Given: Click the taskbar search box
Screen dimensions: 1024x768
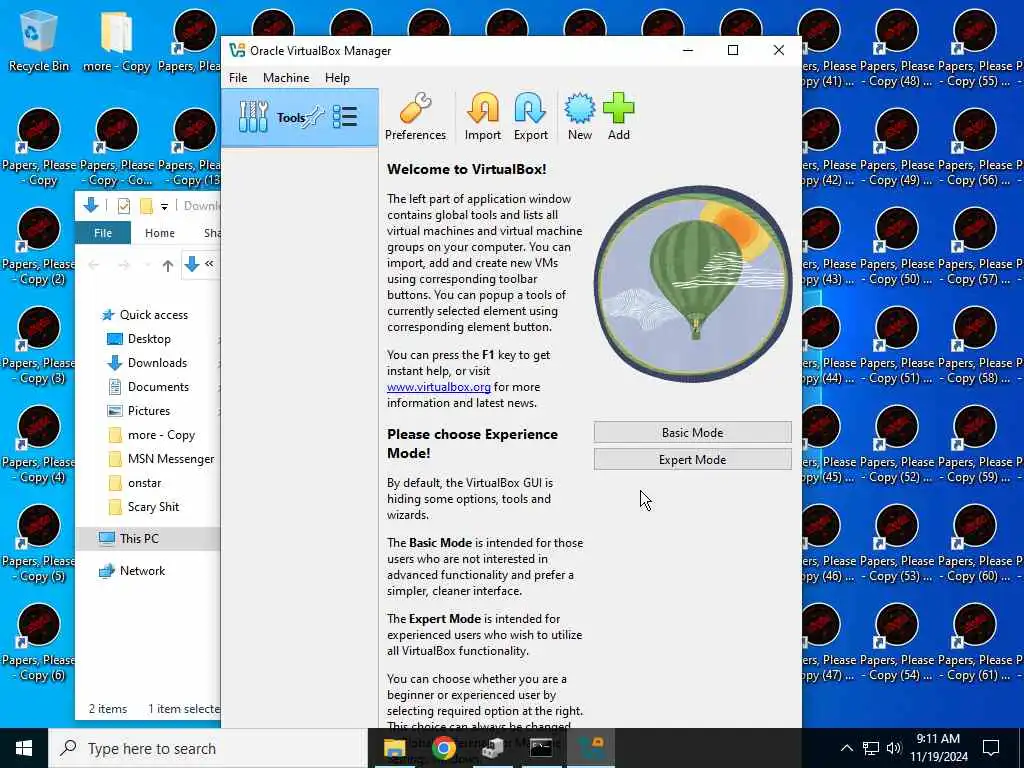Looking at the screenshot, I should 208,748.
